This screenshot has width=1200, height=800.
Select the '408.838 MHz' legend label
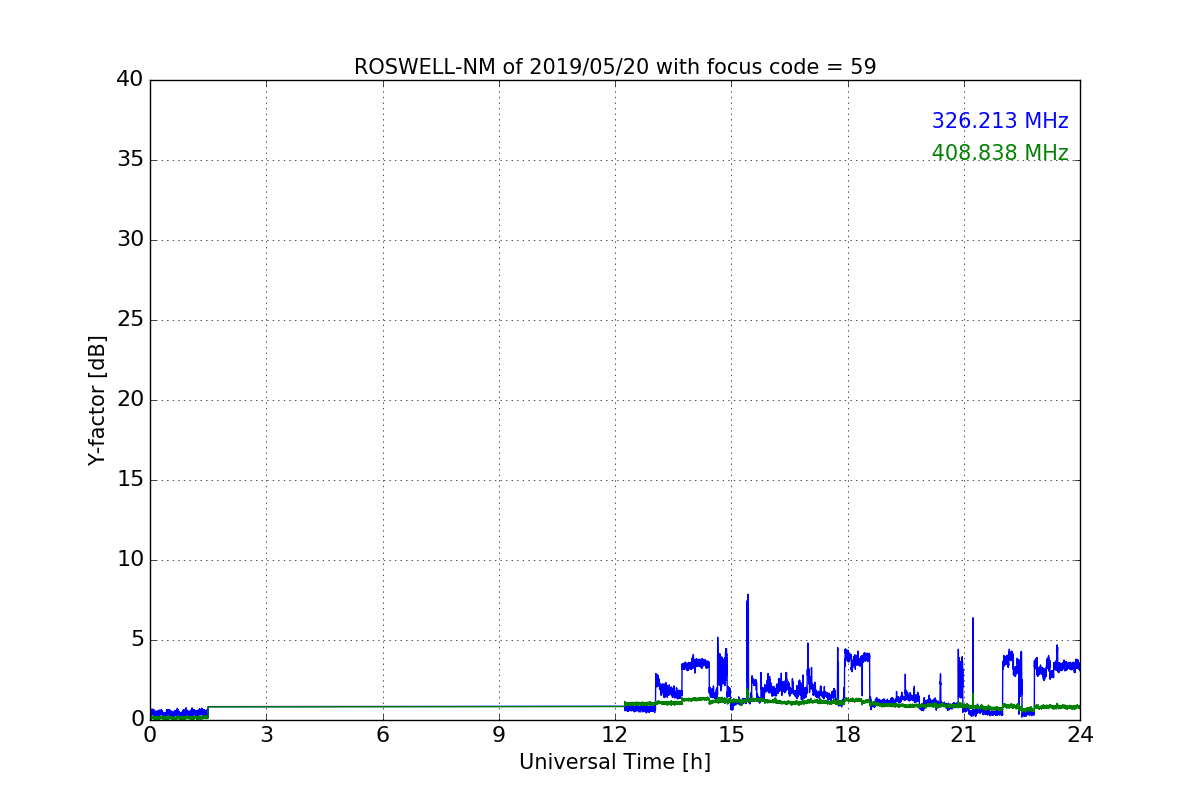[x=1000, y=153]
